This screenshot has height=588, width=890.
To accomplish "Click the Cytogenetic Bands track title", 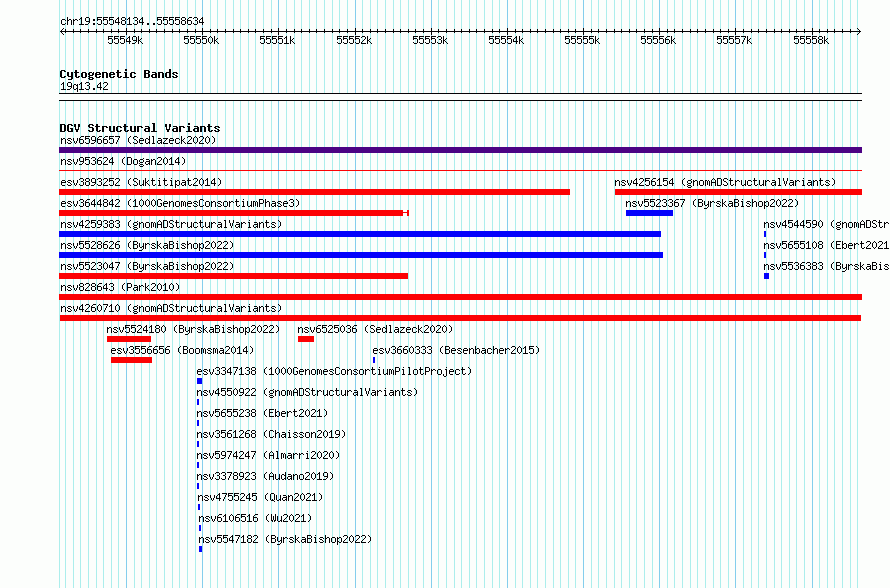I will pyautogui.click(x=119, y=74).
